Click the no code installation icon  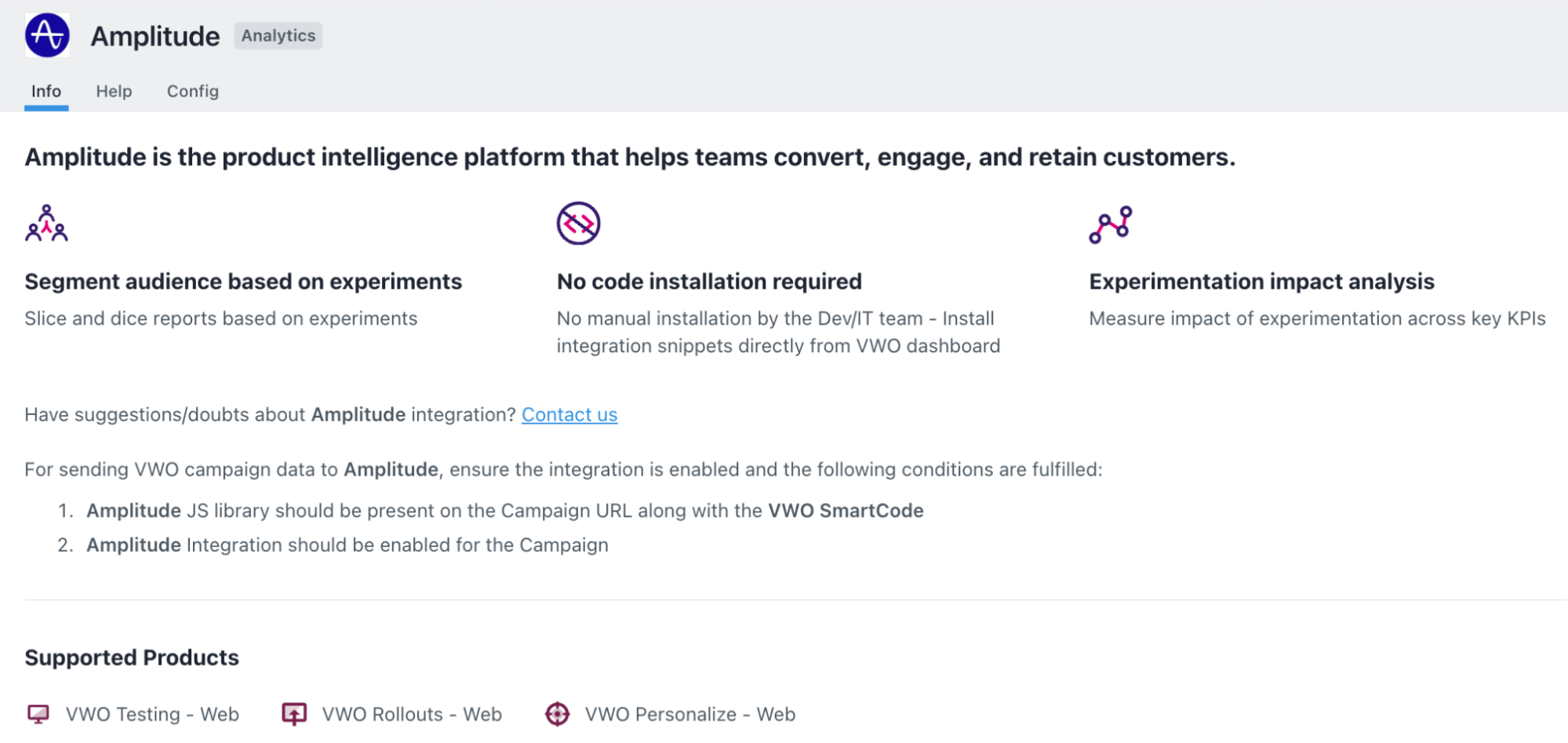[578, 224]
